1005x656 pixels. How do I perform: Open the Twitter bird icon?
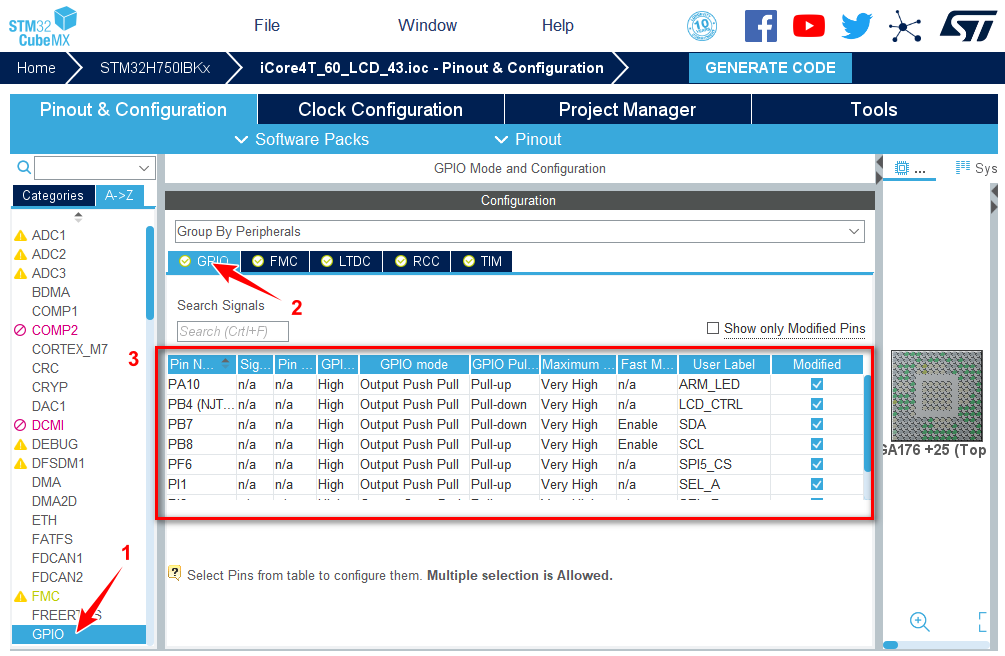[x=857, y=26]
